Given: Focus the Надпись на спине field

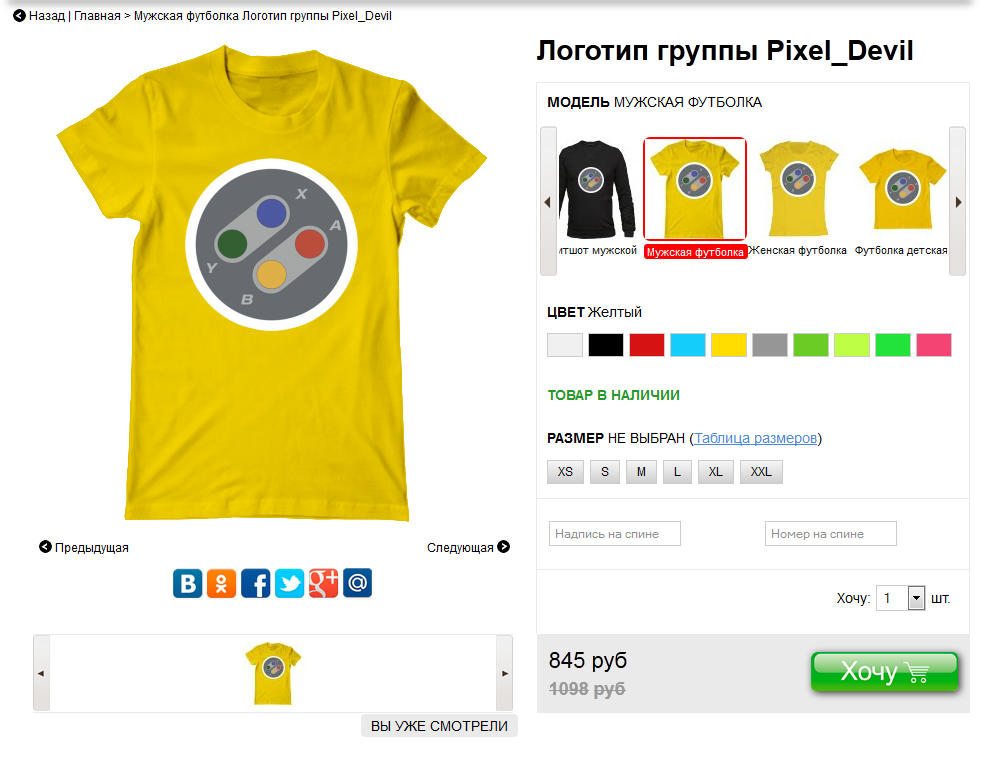Looking at the screenshot, I should 615,534.
